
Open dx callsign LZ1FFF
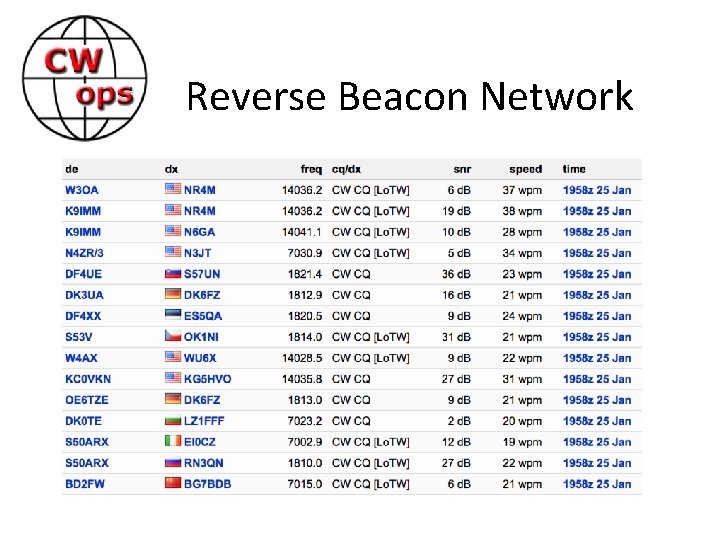204,421
